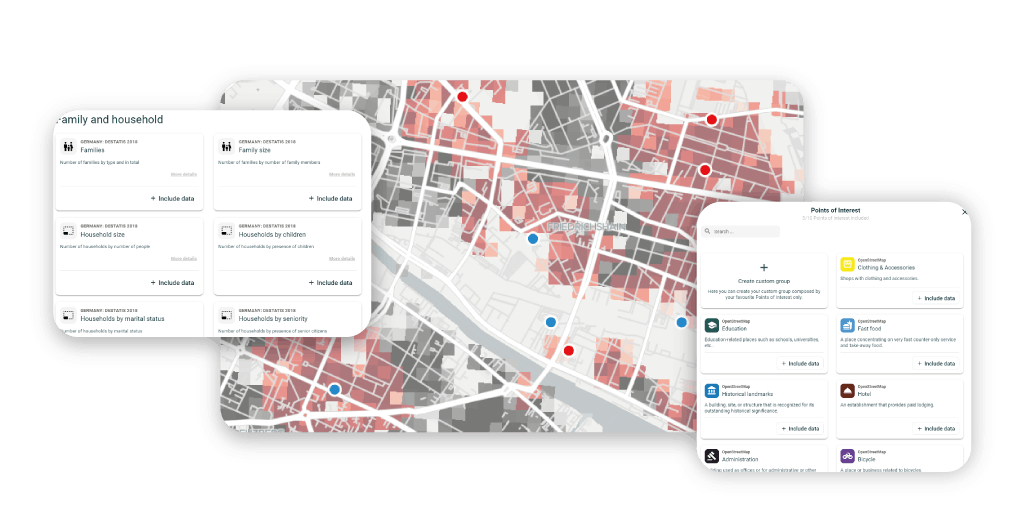Click the Households by marital status icon
Image resolution: width=1024 pixels, height=512 pixels.
point(68,315)
